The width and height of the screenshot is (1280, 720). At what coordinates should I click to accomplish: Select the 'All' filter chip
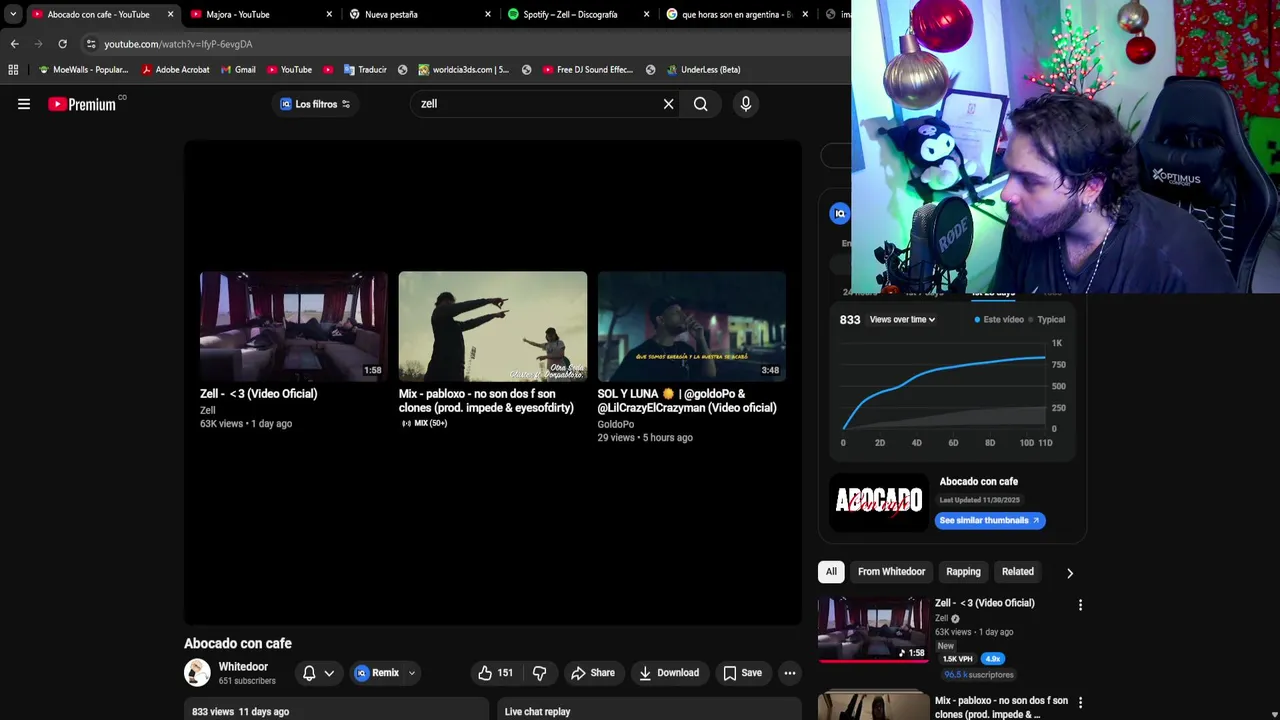click(x=831, y=572)
